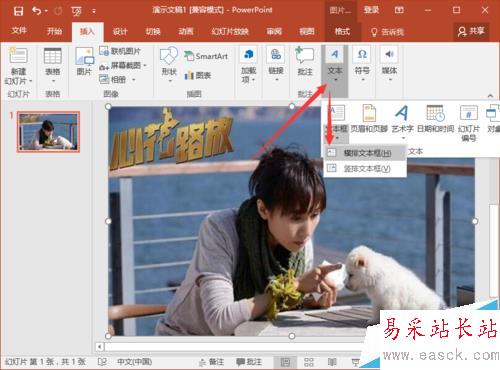Click the 共享 share button
Image resolution: width=500 pixels, height=370 pixels.
coord(471,31)
